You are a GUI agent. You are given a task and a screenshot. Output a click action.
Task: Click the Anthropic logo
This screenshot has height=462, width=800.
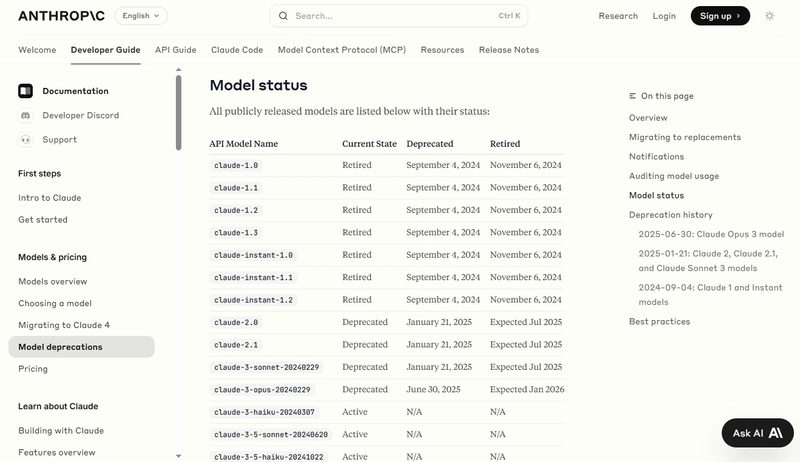pyautogui.click(x=61, y=16)
